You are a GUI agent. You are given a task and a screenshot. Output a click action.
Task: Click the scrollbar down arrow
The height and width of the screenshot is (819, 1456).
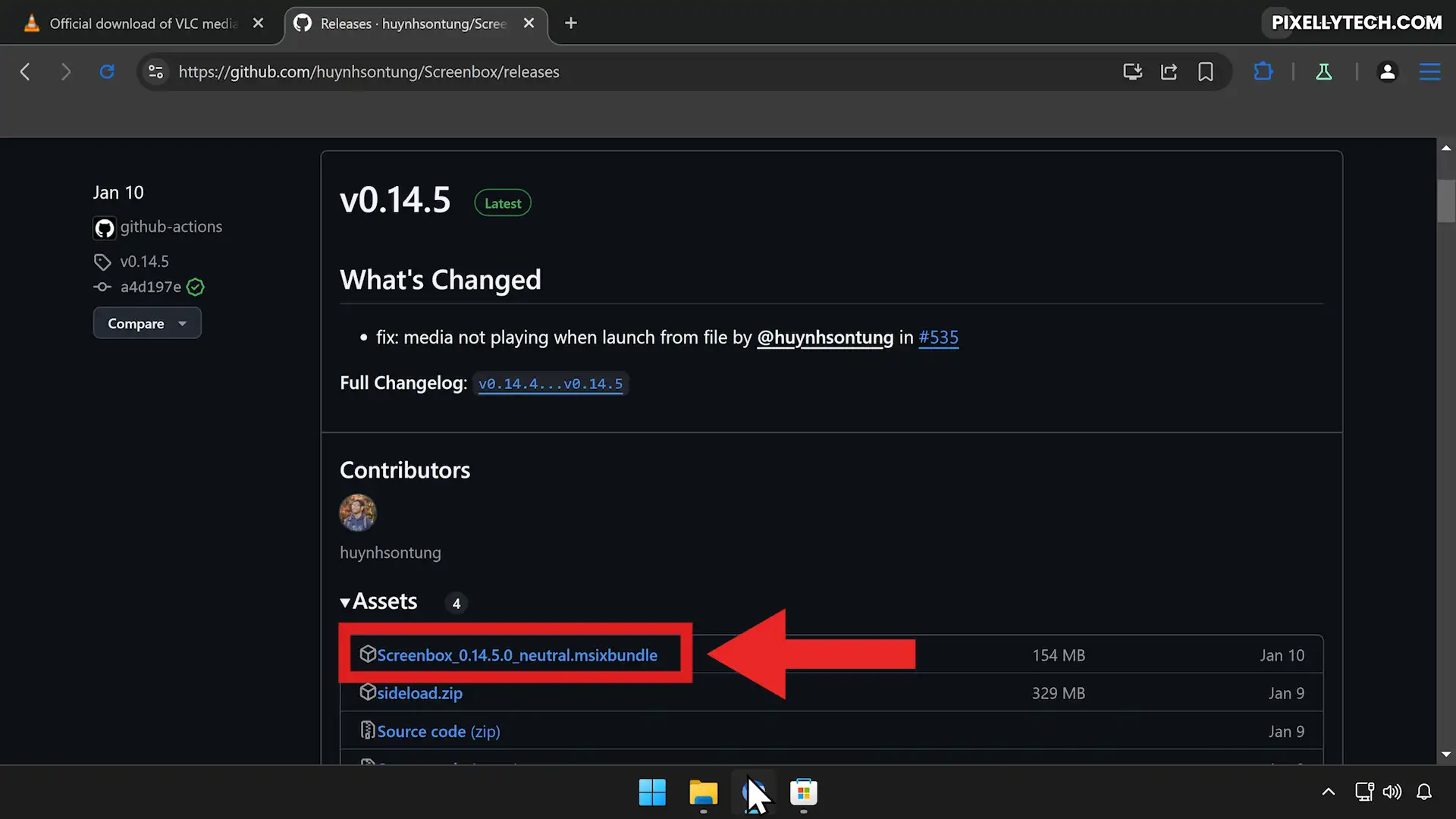(1445, 754)
